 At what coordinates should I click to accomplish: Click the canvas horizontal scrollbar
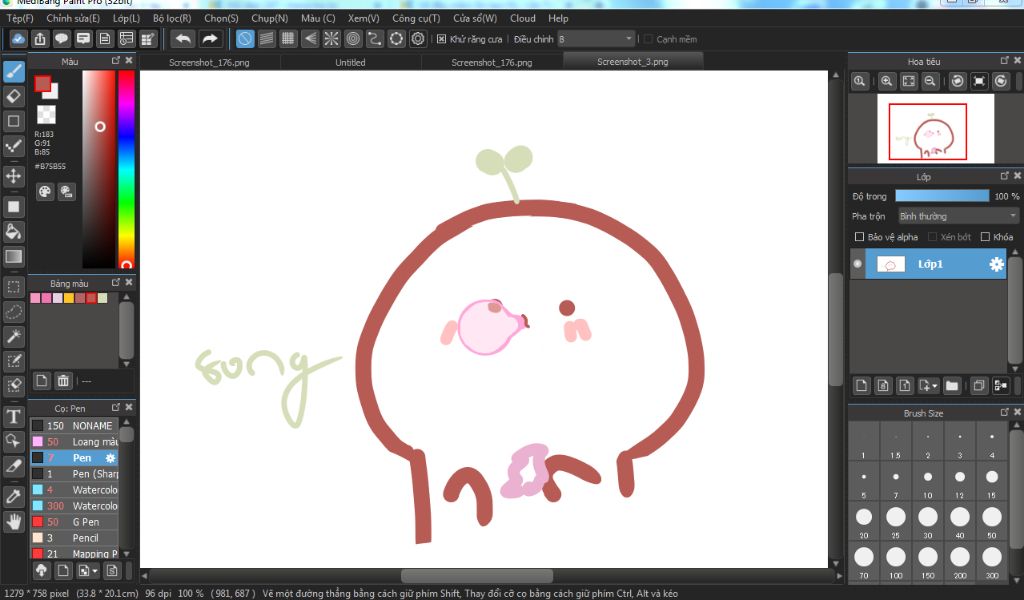477,576
